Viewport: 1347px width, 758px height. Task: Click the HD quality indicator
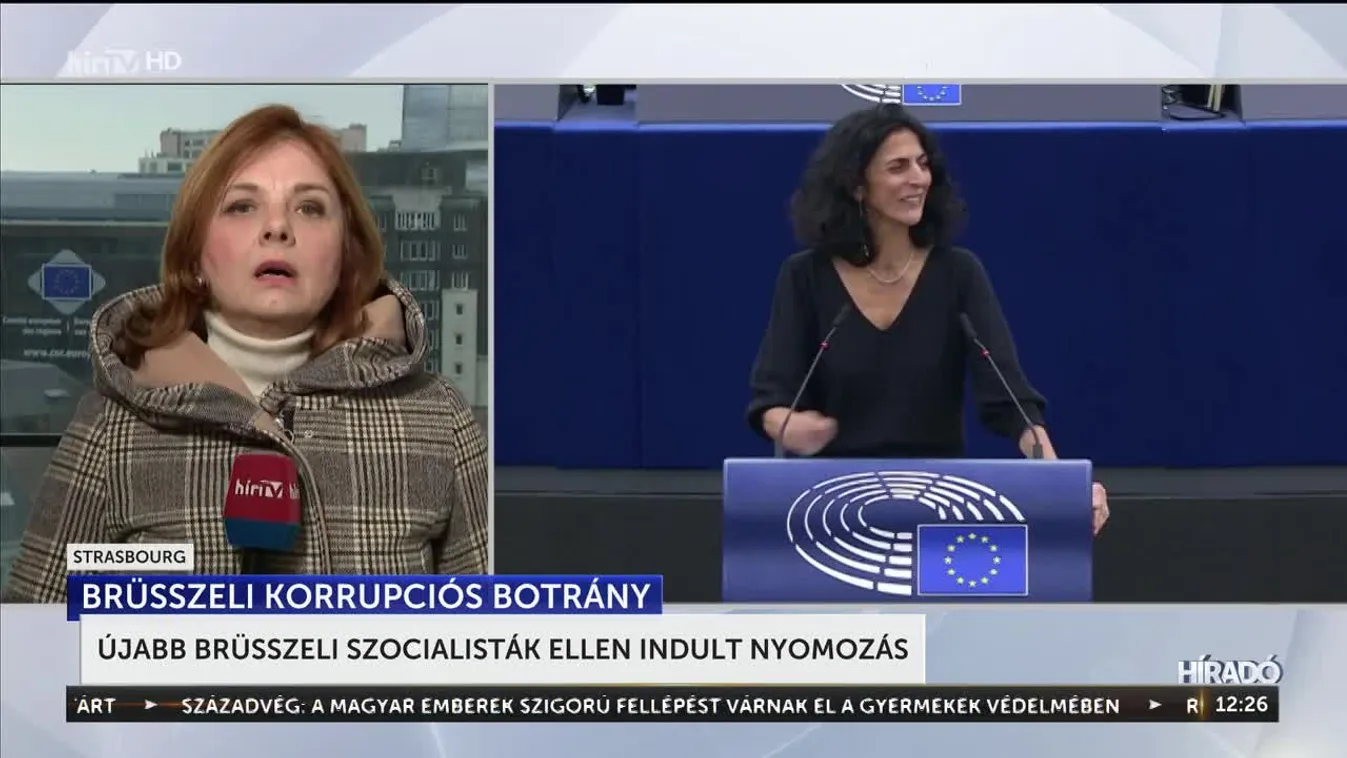click(x=165, y=58)
